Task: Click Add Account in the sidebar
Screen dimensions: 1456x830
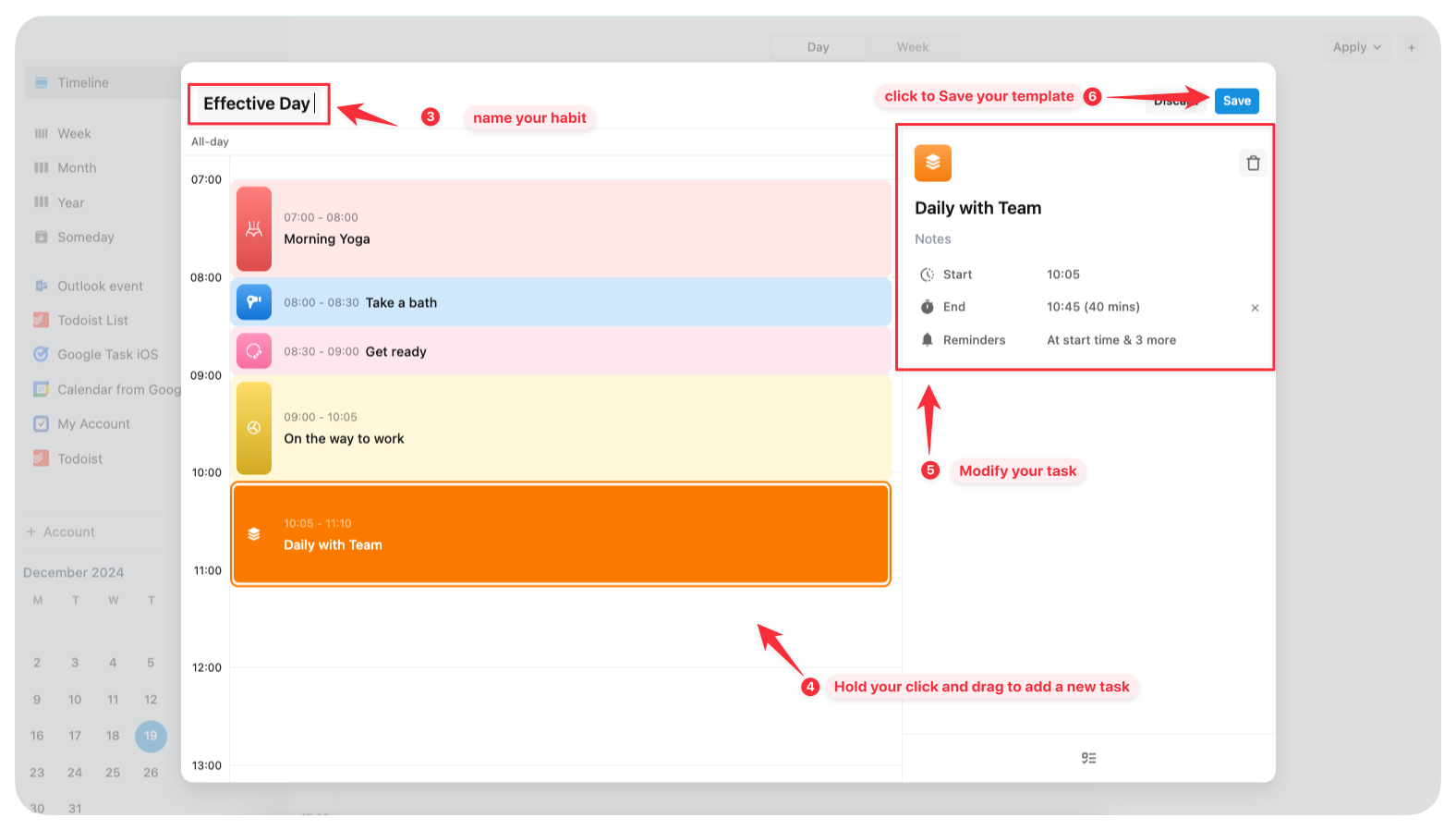Action: tap(61, 532)
